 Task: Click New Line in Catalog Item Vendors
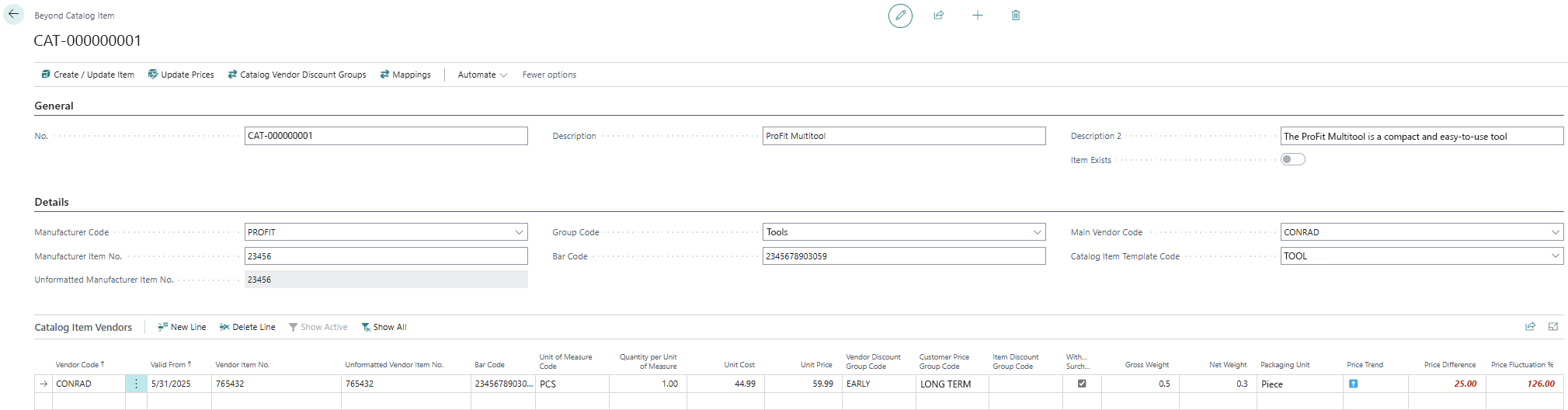[182, 327]
